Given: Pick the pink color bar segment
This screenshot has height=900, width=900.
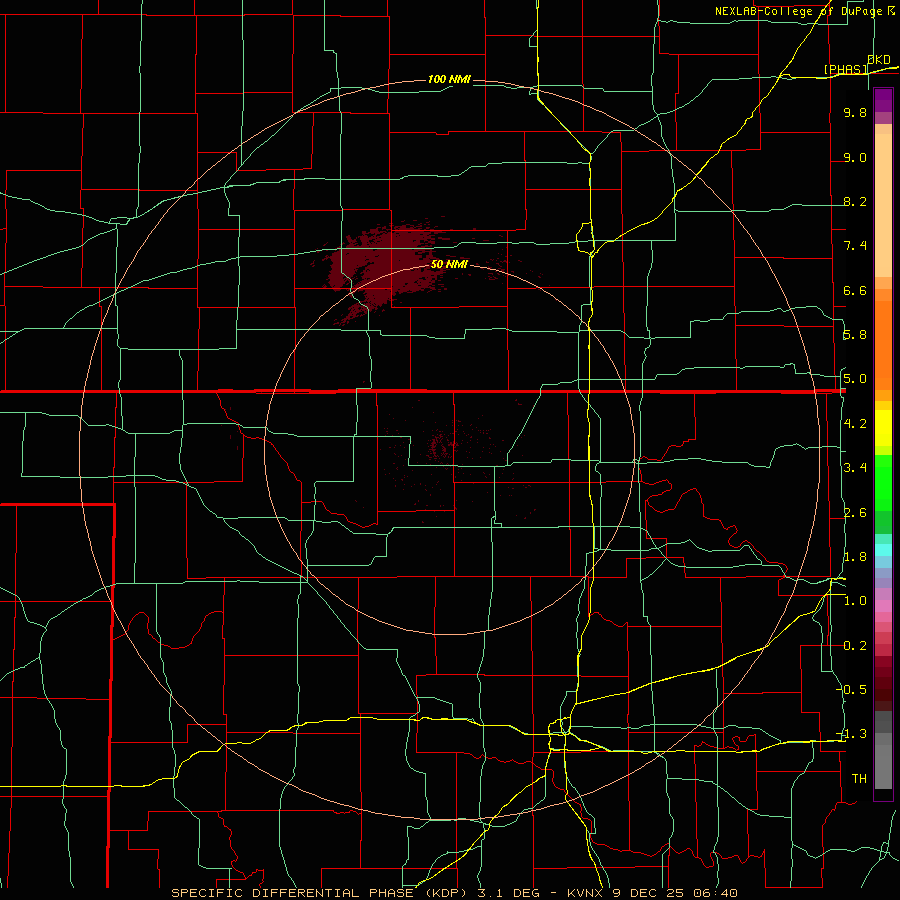Looking at the screenshot, I should (883, 606).
